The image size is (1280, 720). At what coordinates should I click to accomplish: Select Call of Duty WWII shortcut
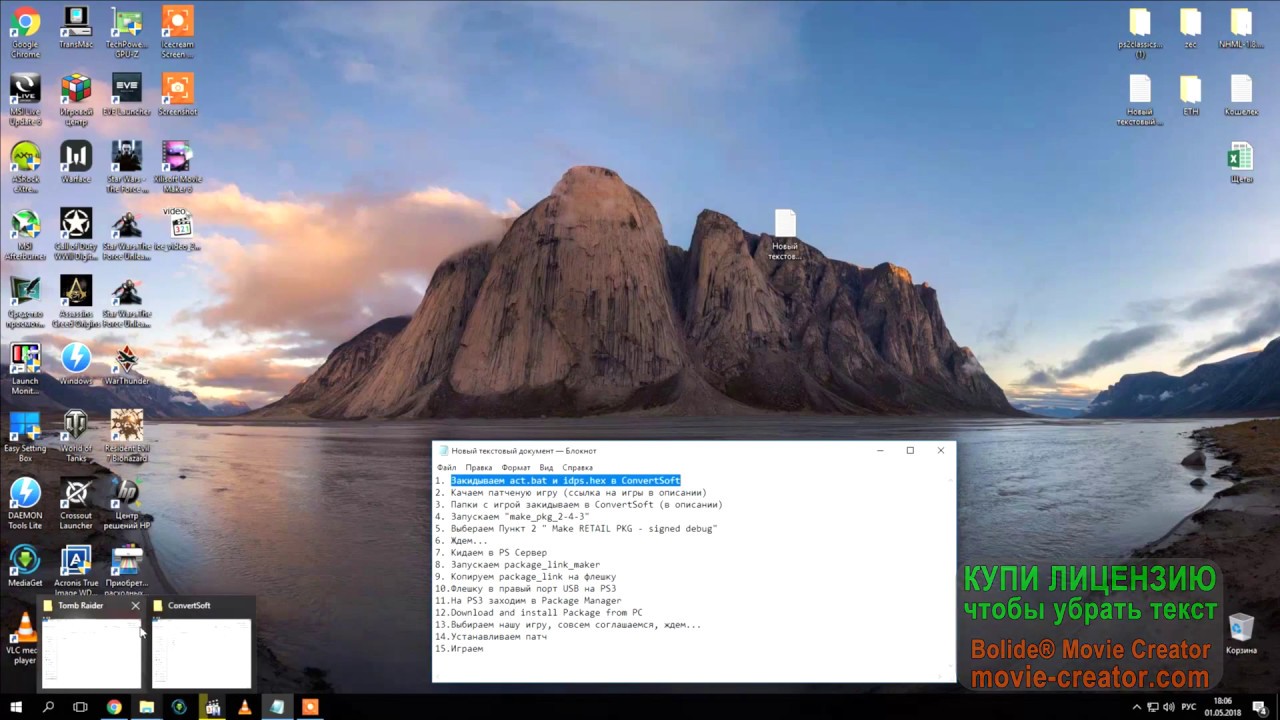point(76,235)
